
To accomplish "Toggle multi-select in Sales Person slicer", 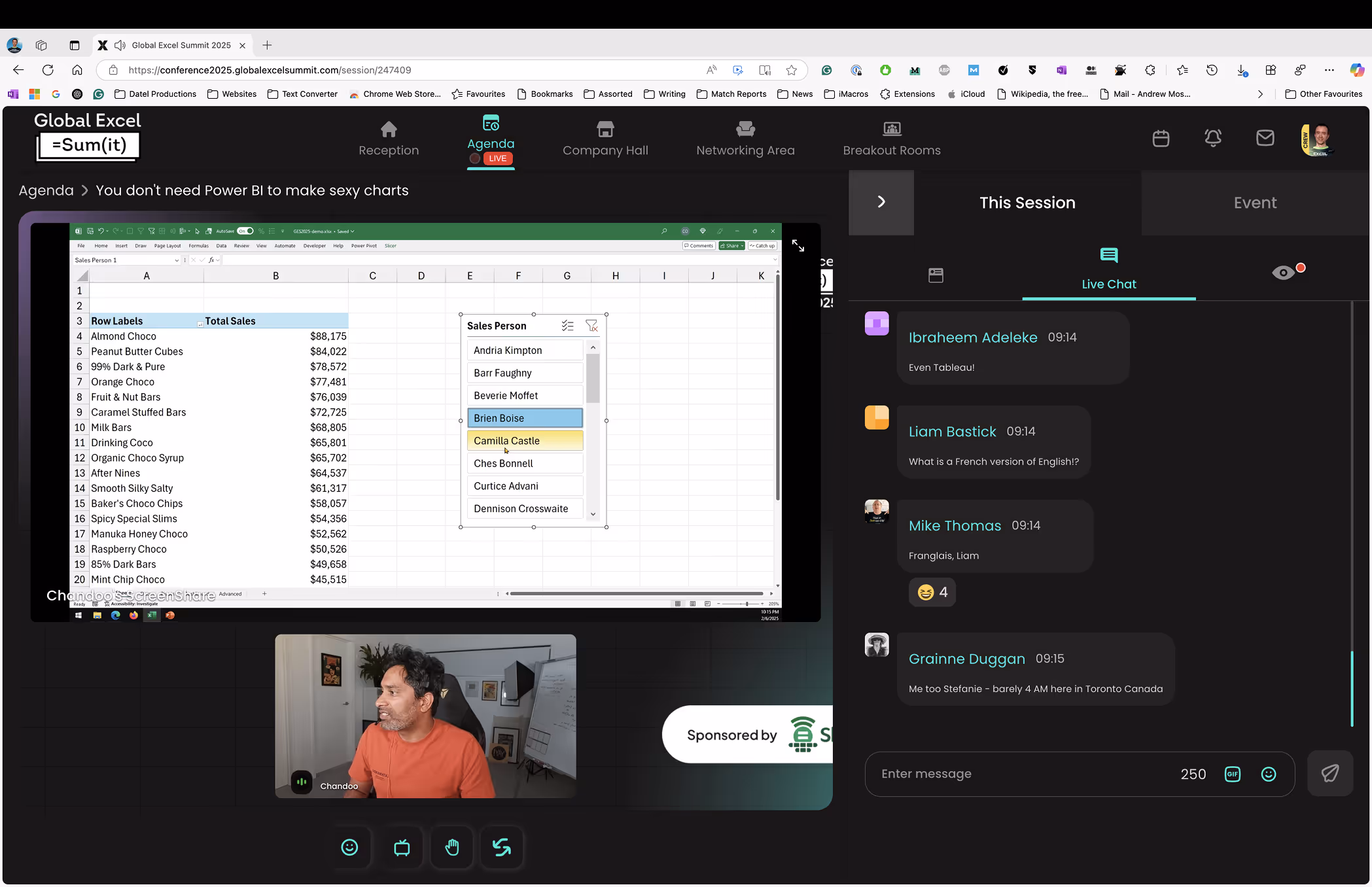I will [567, 326].
